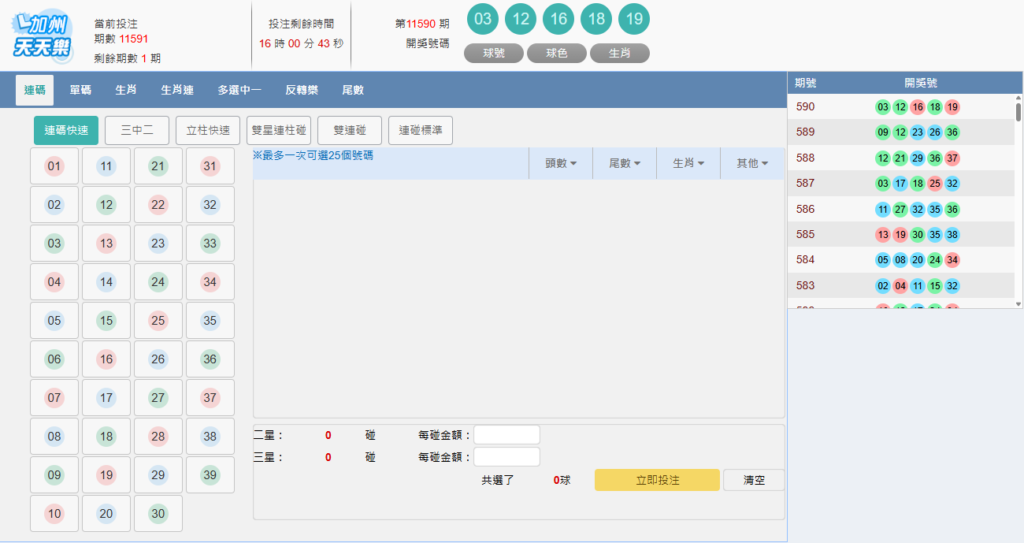Switch to the 單碼 tab

coord(81,90)
